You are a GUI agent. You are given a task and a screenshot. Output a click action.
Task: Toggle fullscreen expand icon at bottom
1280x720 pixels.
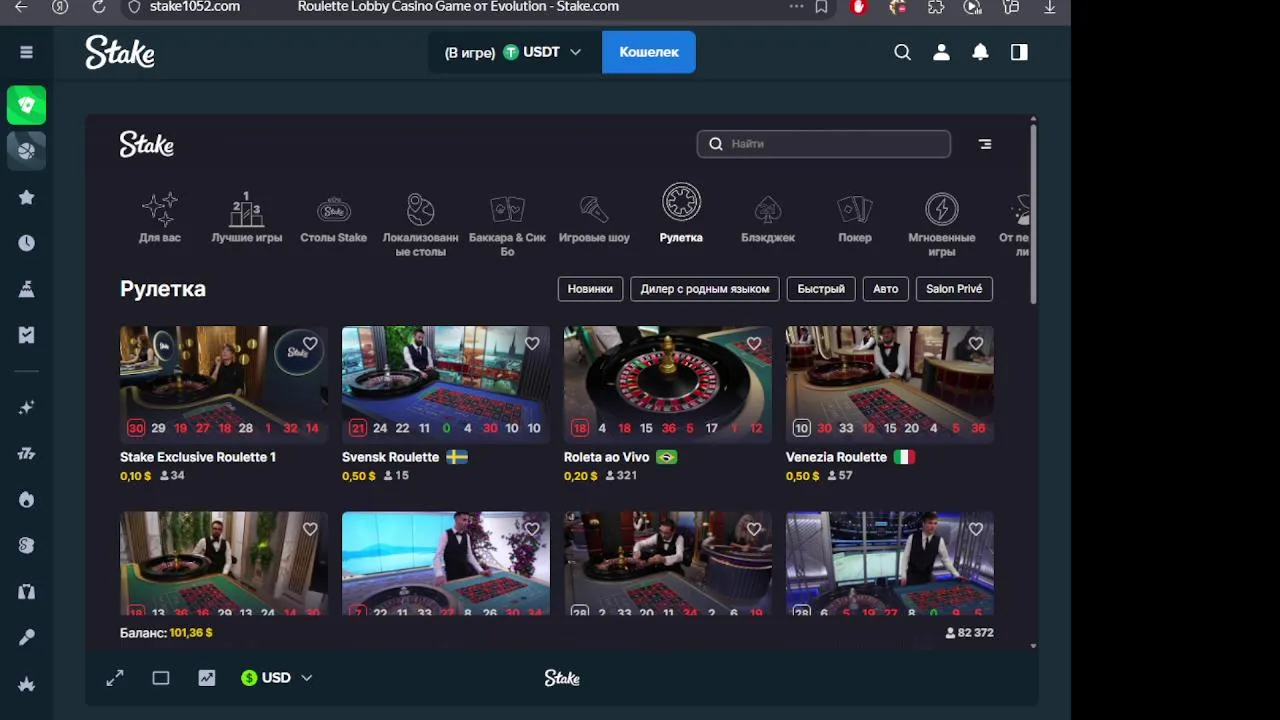[115, 678]
